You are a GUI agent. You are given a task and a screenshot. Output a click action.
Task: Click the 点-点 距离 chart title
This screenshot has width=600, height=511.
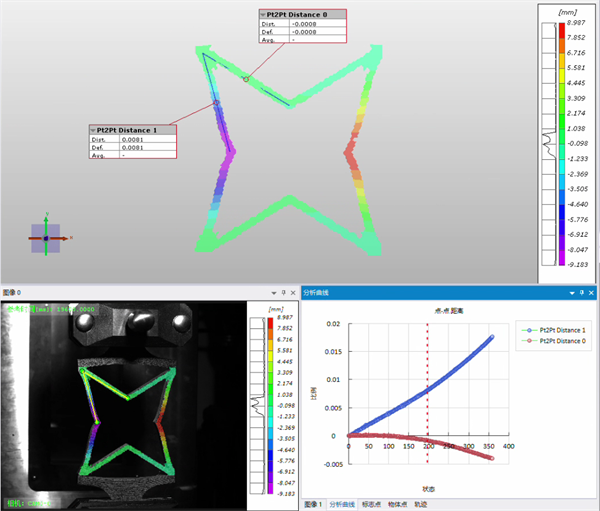point(449,310)
